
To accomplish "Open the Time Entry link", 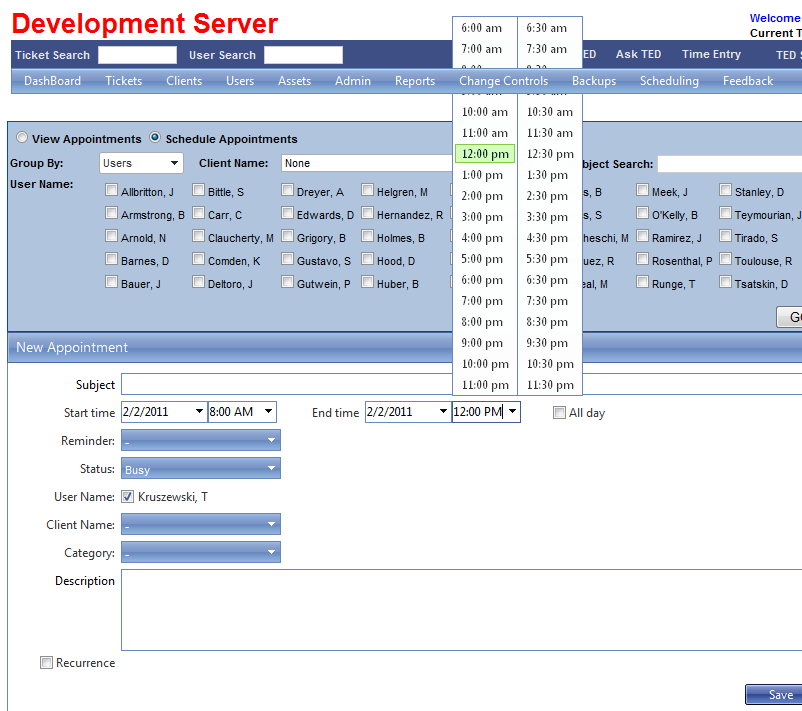I will [711, 54].
